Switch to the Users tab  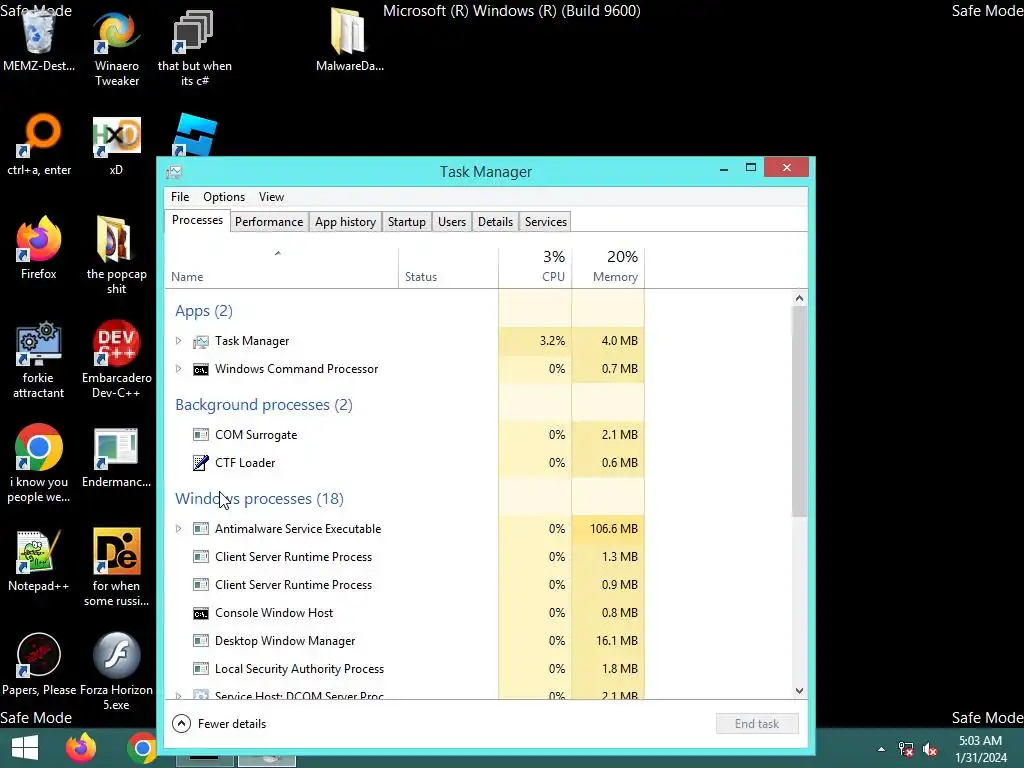[451, 221]
